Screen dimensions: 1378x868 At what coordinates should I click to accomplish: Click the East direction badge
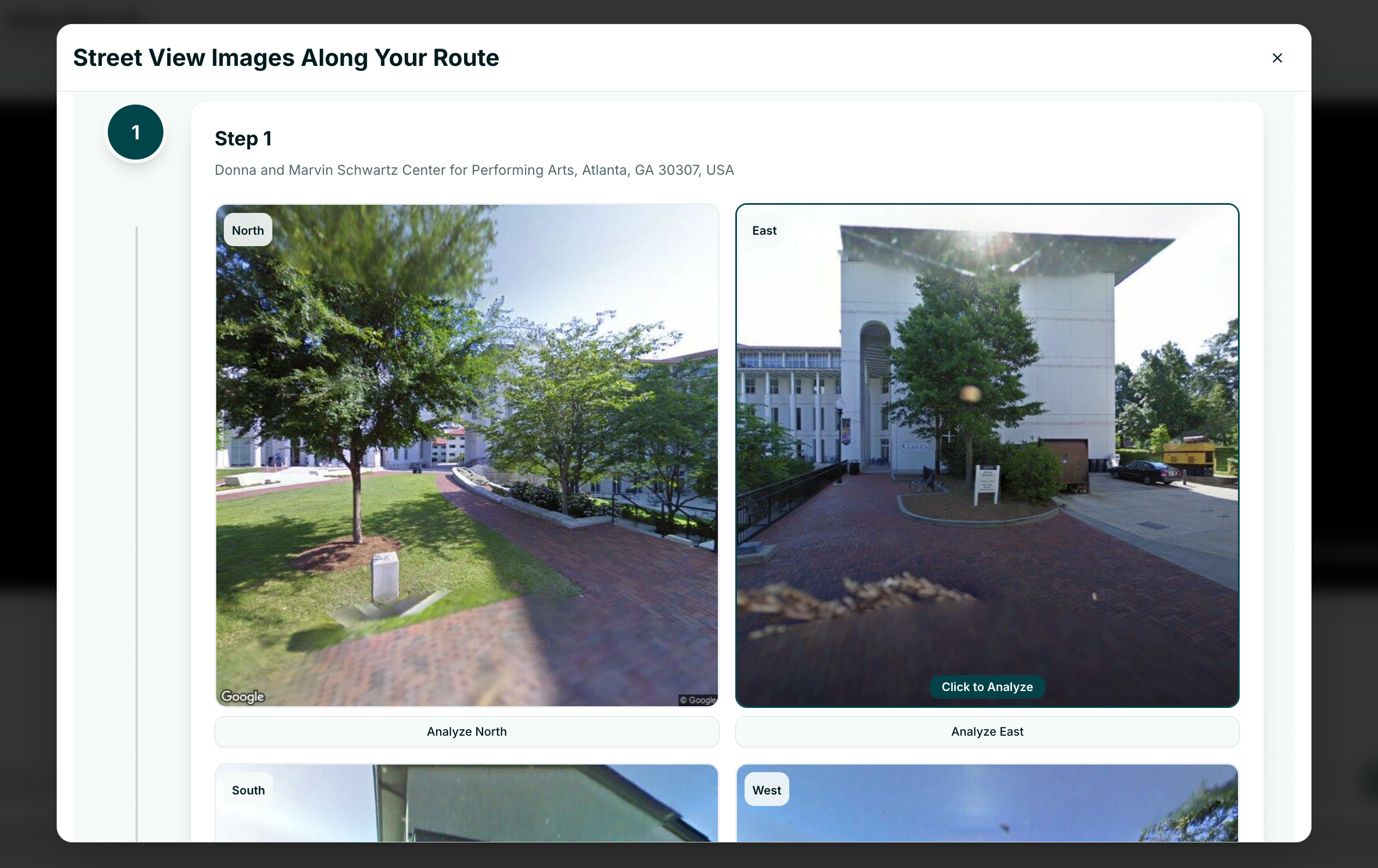[x=764, y=230]
